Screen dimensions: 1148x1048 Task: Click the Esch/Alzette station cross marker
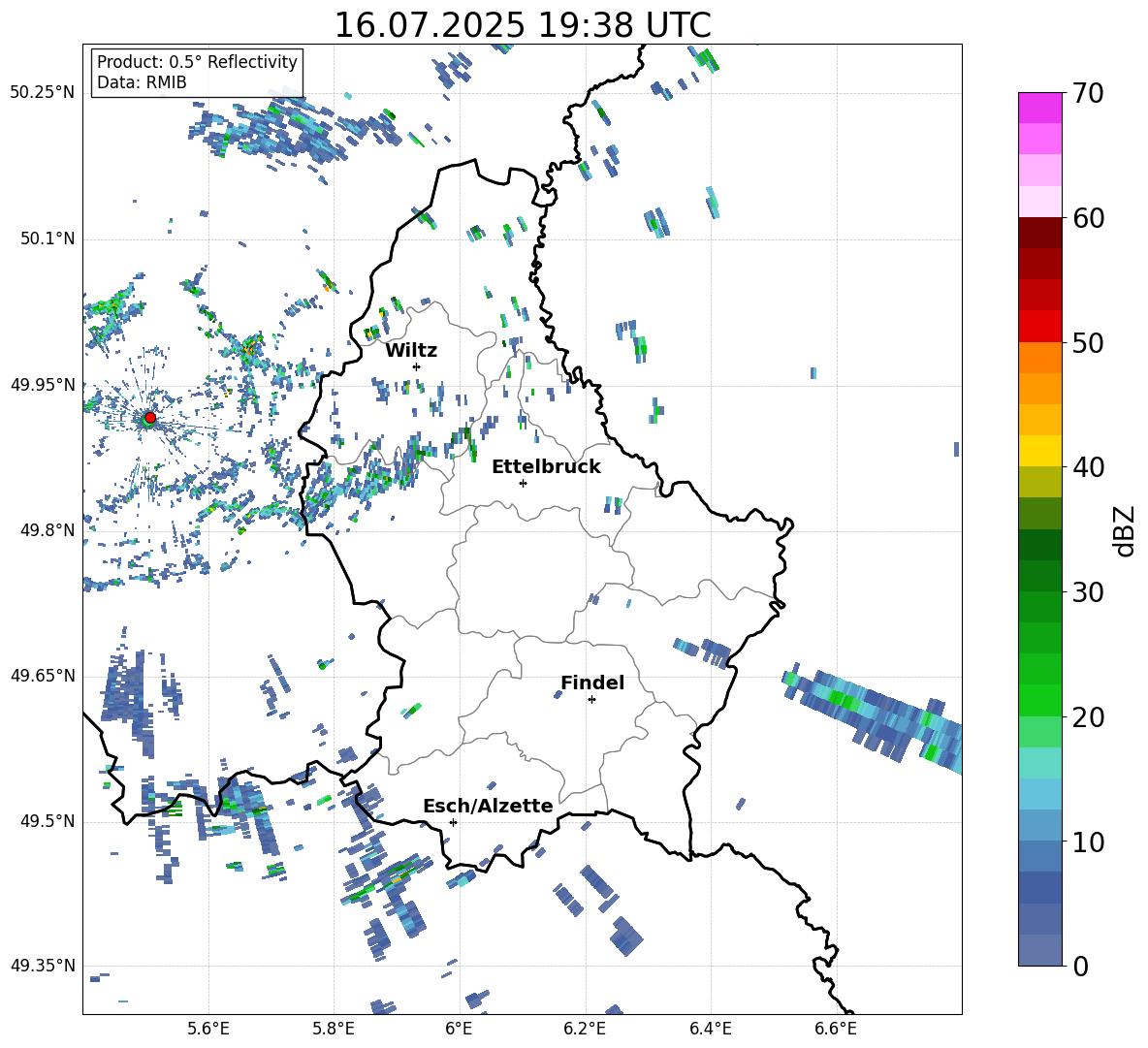(453, 822)
